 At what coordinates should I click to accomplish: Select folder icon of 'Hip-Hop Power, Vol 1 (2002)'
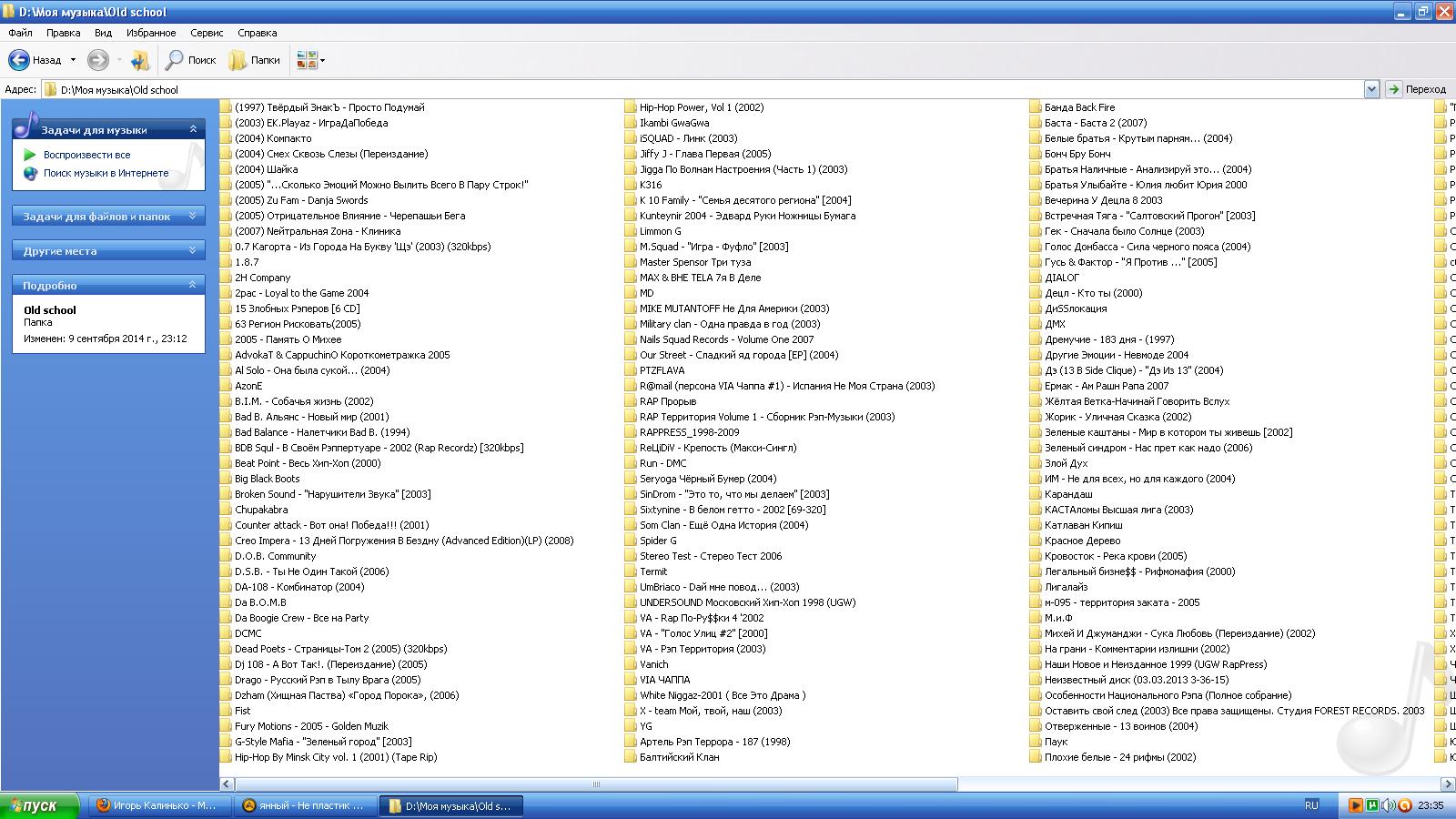coord(631,107)
